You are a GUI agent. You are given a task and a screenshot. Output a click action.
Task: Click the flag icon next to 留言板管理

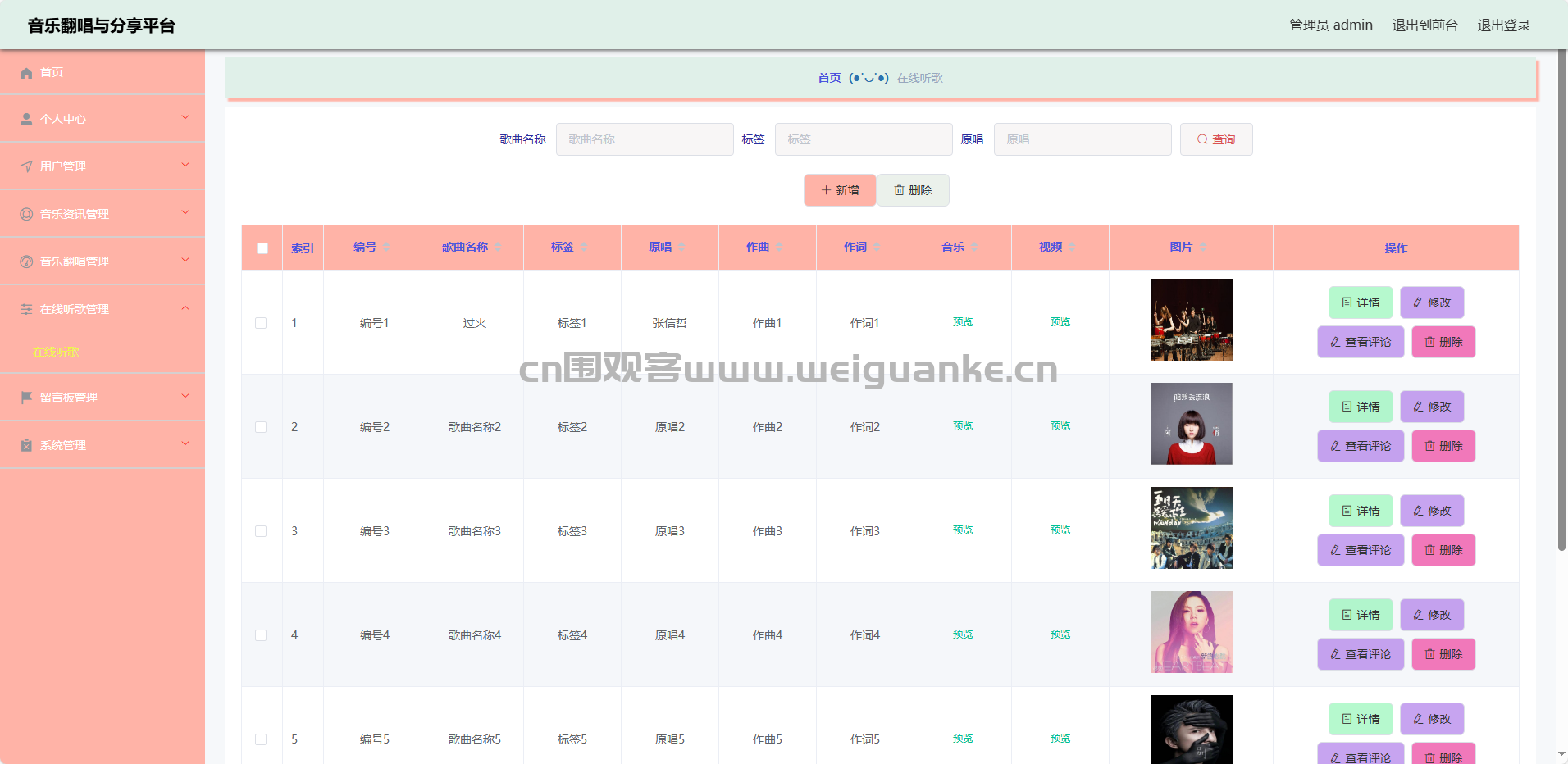click(x=26, y=398)
